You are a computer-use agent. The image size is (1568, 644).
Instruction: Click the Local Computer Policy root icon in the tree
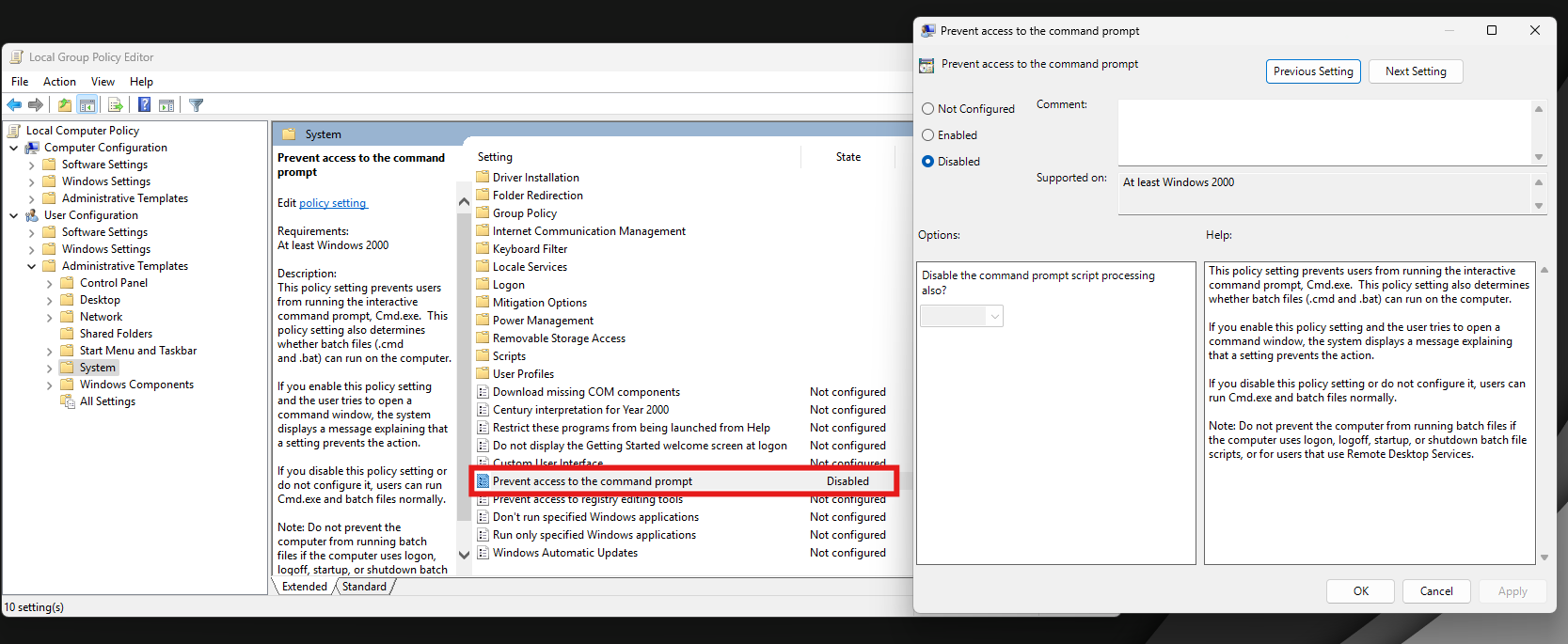pos(14,131)
